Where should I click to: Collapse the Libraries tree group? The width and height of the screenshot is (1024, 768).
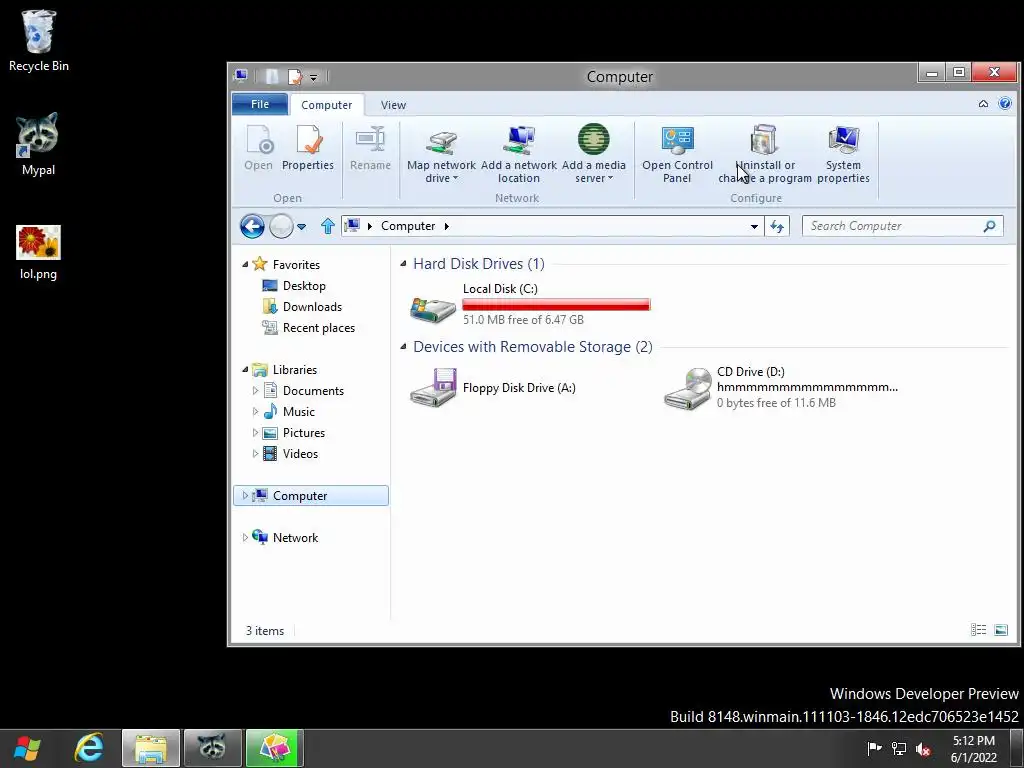point(245,370)
